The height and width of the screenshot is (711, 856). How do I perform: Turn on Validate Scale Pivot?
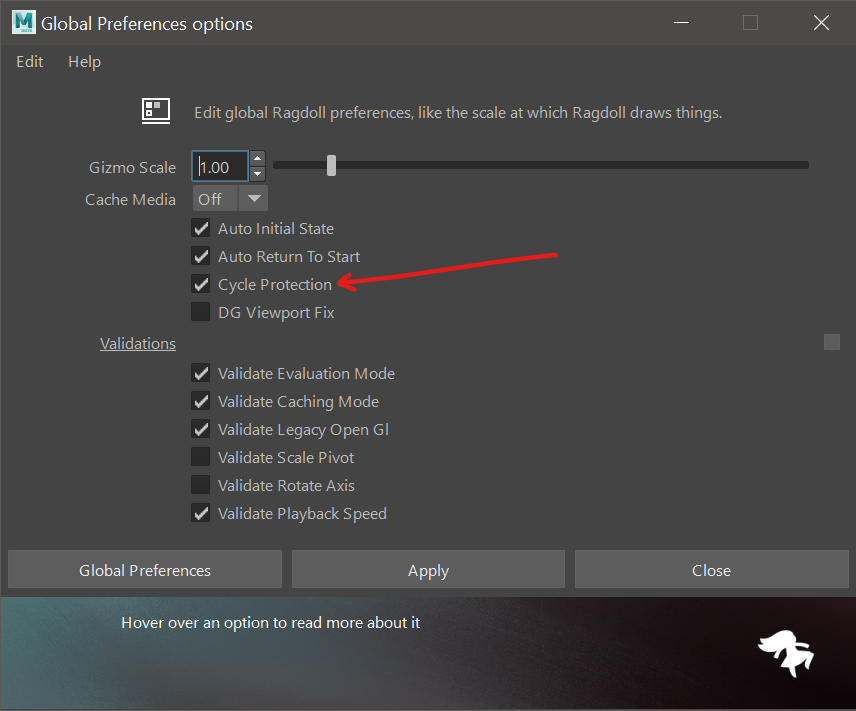(201, 457)
